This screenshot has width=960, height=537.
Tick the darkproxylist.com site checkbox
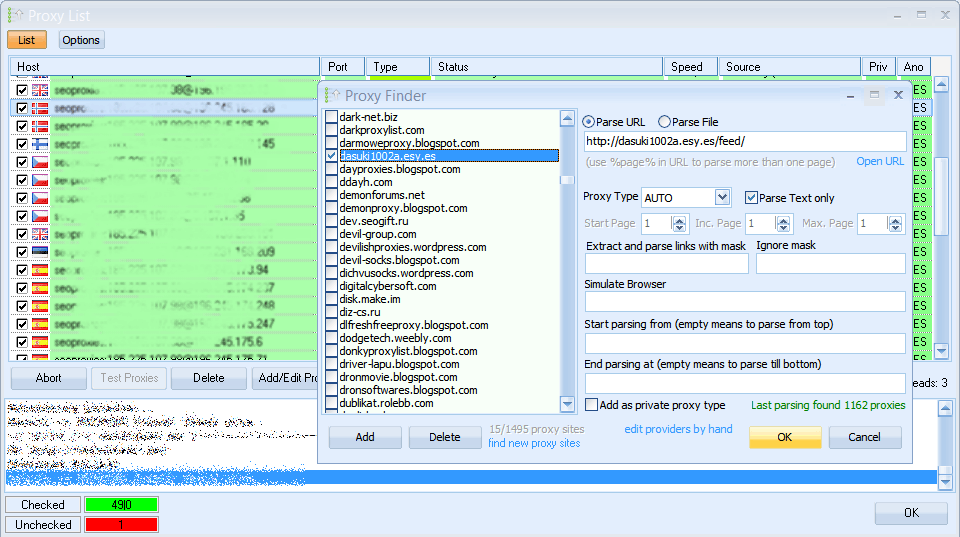pyautogui.click(x=332, y=130)
